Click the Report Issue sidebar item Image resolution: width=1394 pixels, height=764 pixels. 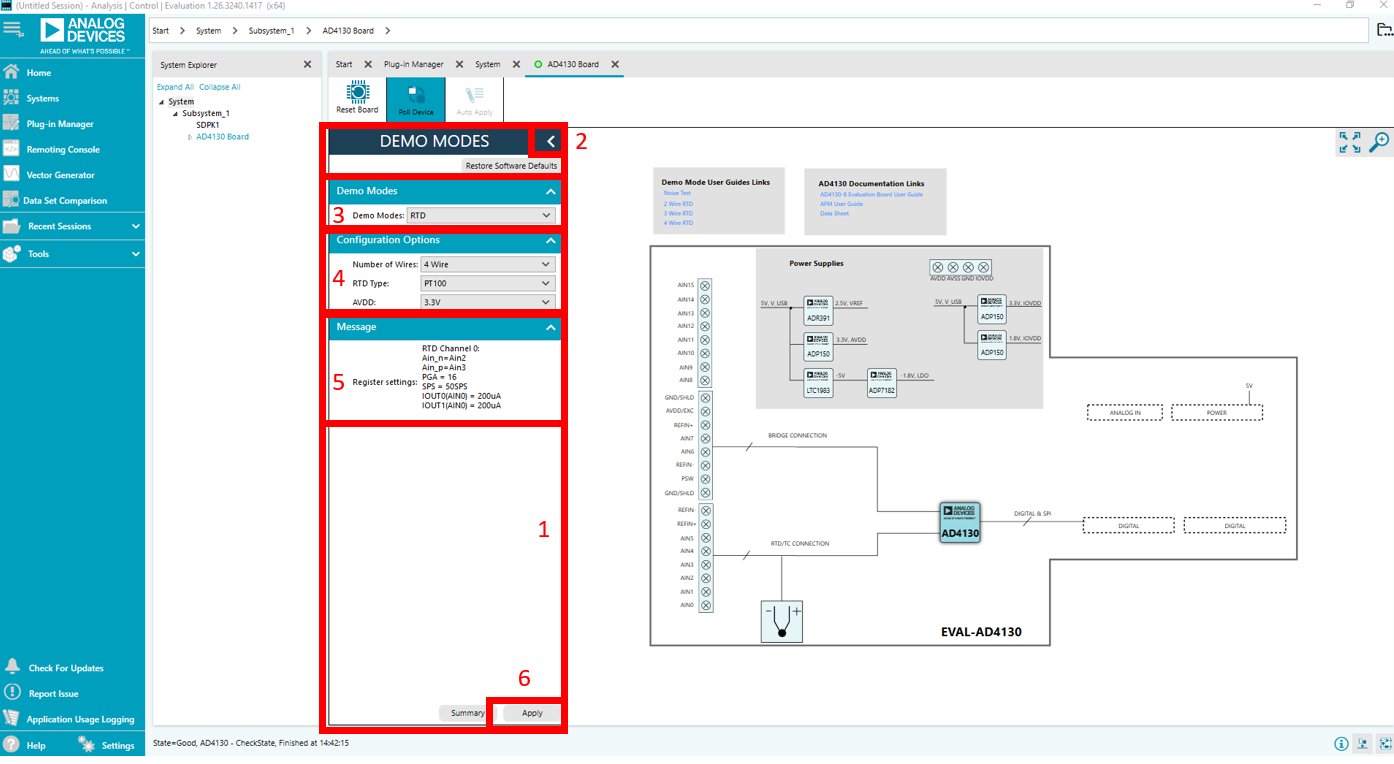coord(53,693)
